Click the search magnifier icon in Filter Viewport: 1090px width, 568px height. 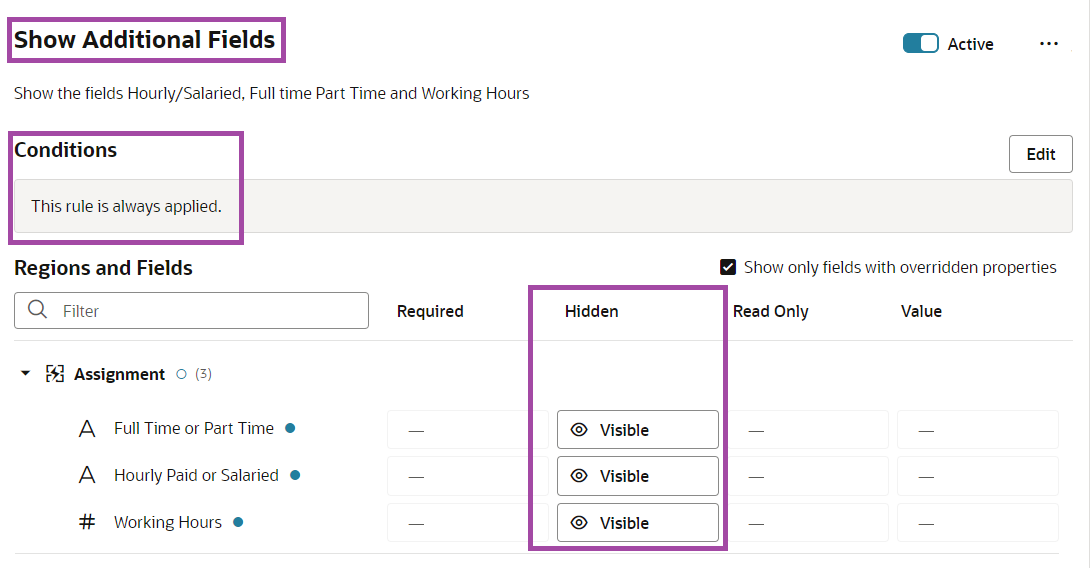tap(38, 310)
